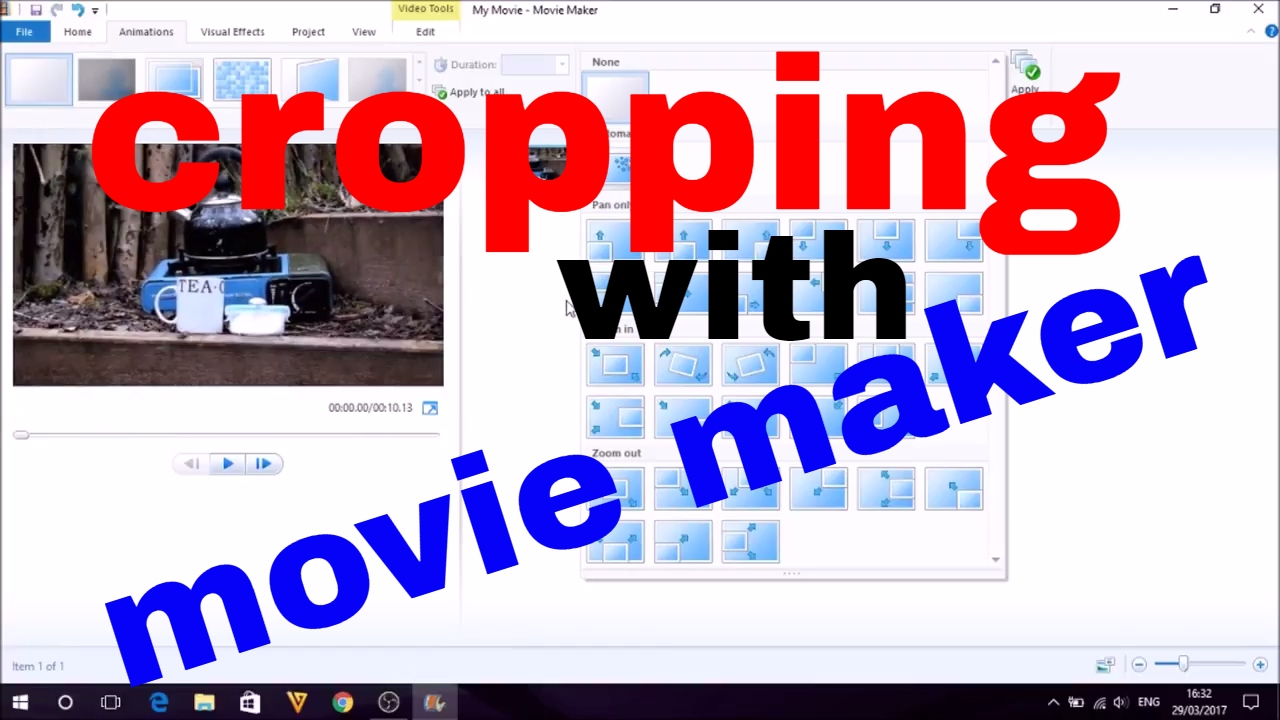Screen dimensions: 1280x720
Task: Zoom out timeline with minus button
Action: [1139, 665]
